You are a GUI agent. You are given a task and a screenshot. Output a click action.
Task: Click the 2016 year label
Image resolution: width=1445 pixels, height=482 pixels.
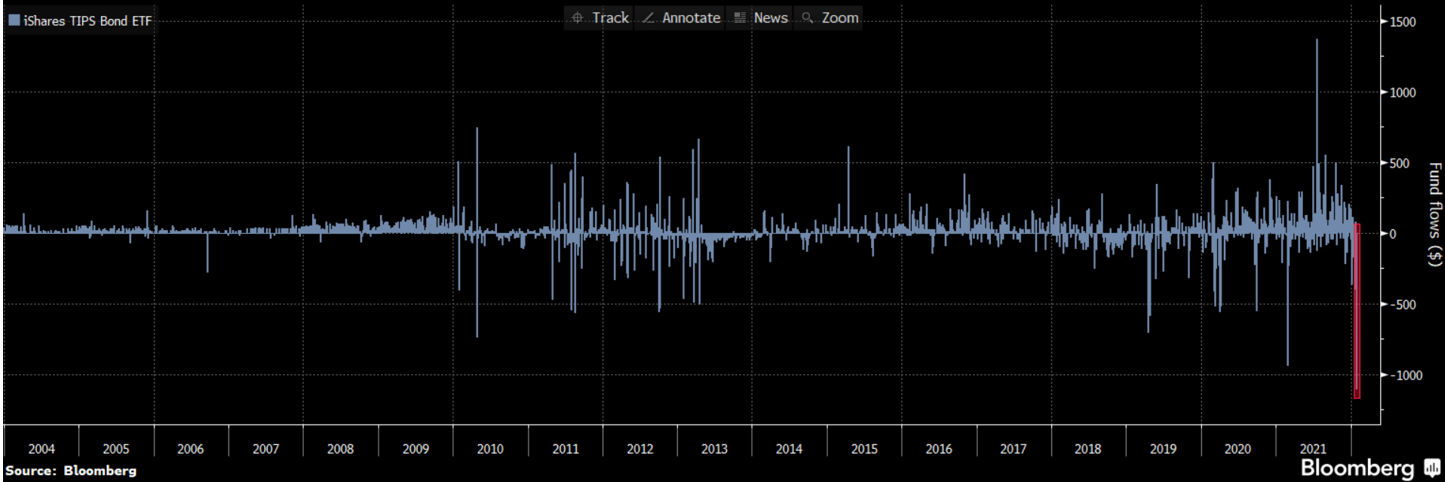[939, 449]
